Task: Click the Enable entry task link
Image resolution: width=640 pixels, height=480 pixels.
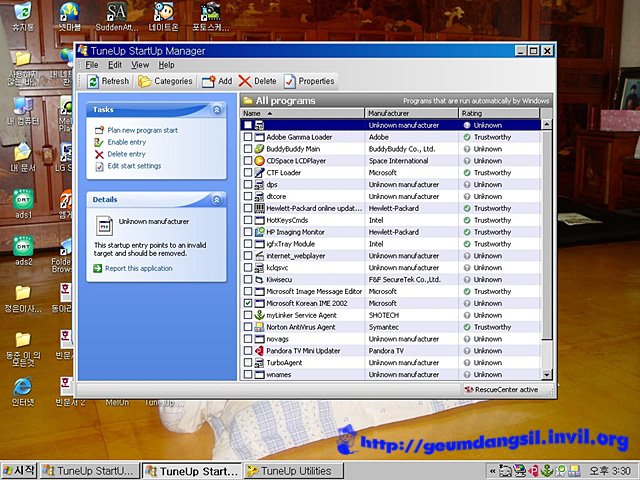Action: coord(127,142)
